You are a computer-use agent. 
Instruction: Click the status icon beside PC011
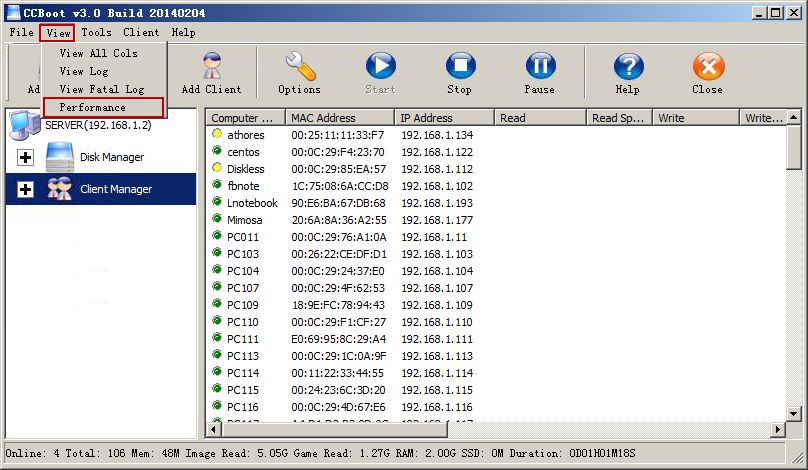217,236
